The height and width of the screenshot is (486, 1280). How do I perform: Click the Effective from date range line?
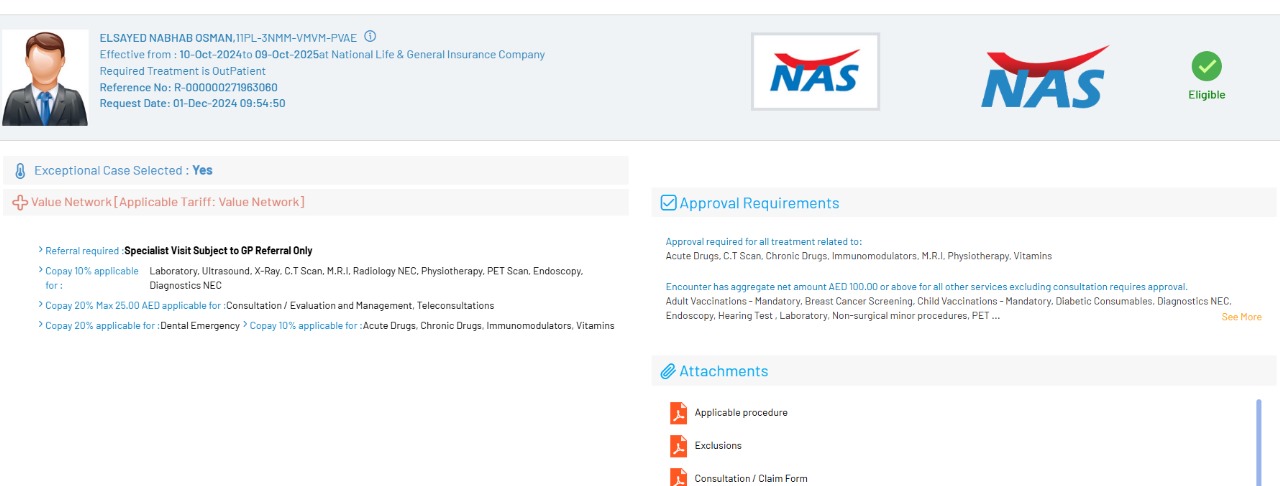(x=322, y=55)
